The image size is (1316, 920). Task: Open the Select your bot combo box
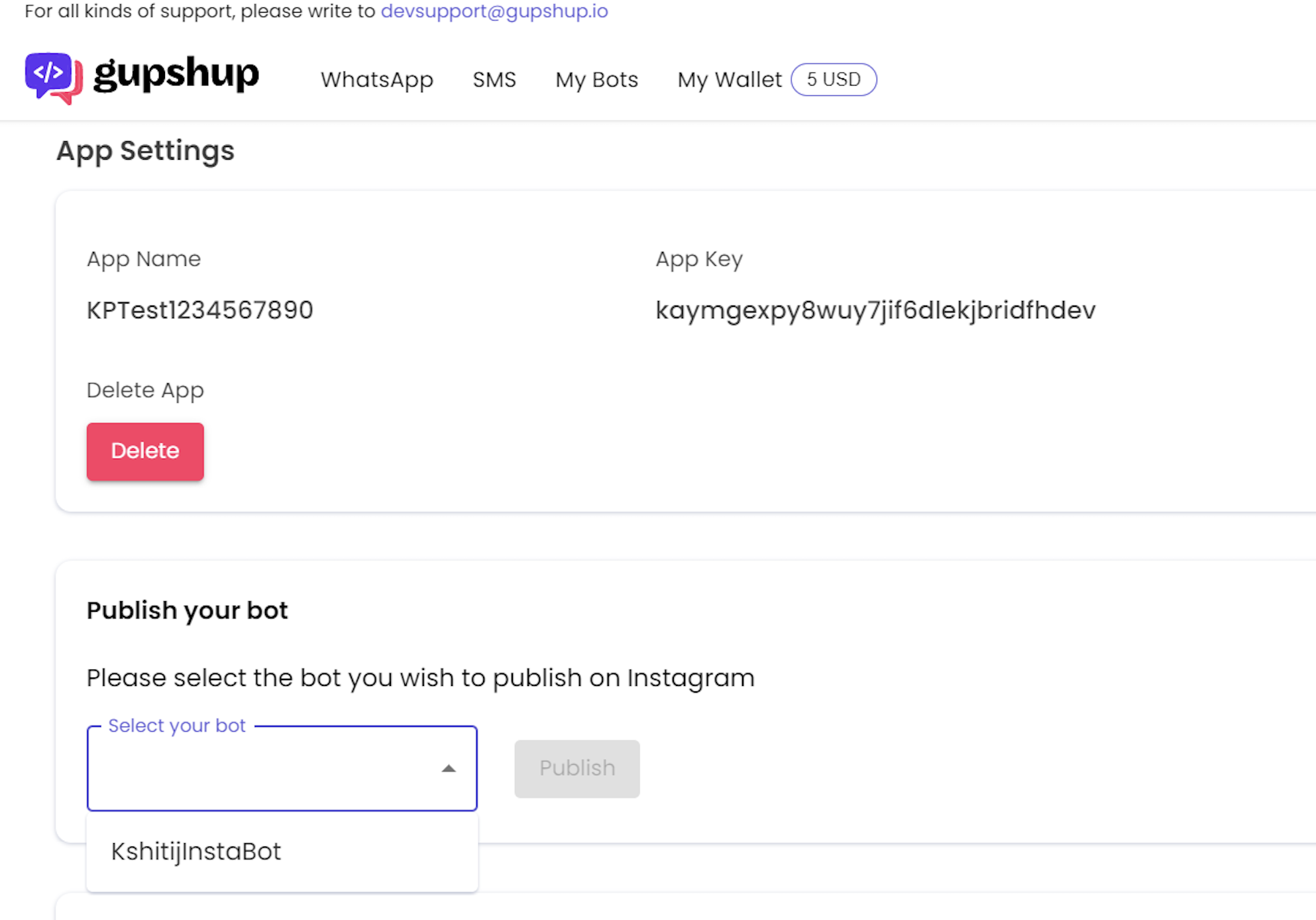(x=265, y=769)
